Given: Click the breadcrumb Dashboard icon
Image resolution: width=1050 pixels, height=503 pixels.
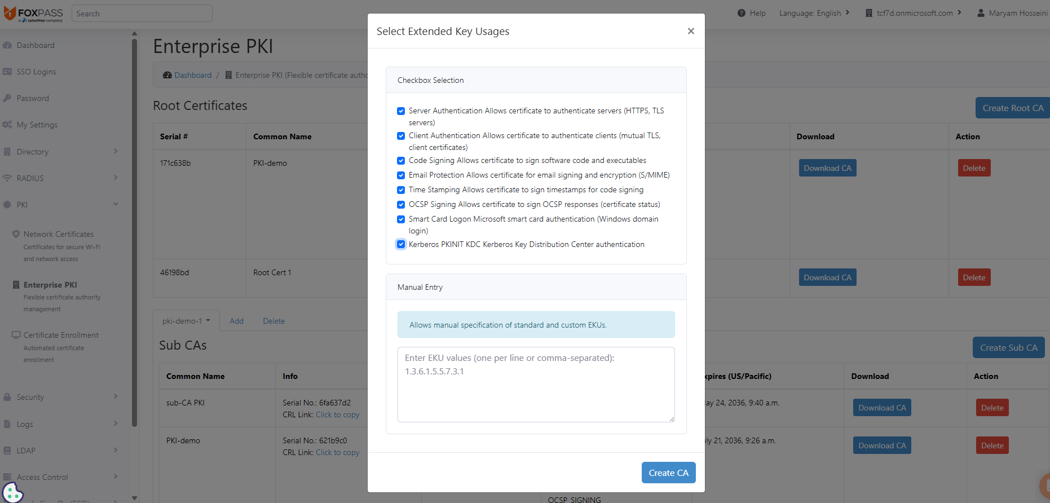Looking at the screenshot, I should point(167,75).
